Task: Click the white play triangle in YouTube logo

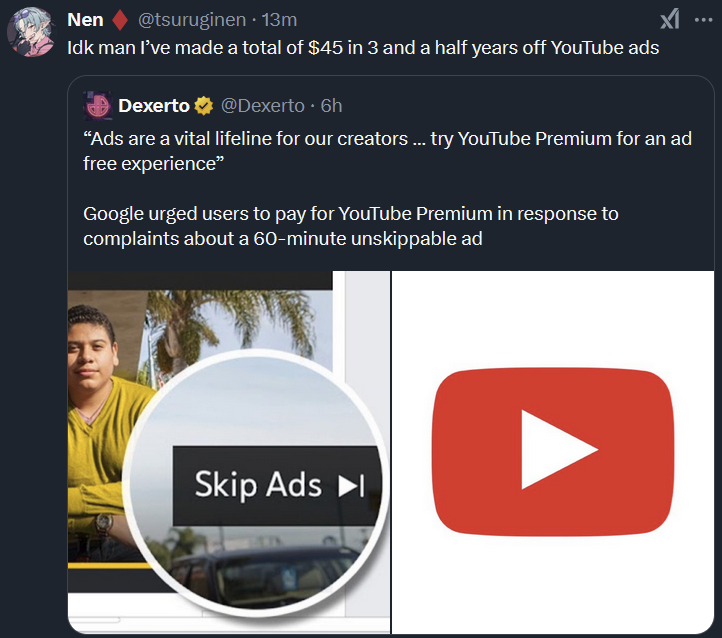Action: click(558, 450)
